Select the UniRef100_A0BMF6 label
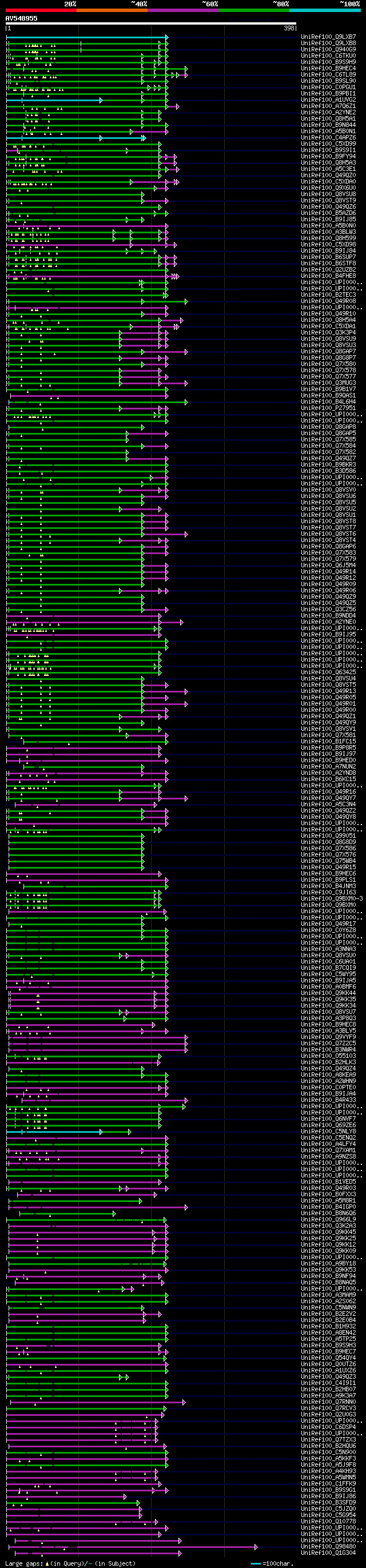Viewport: 366px width, 1568px height. click(x=328, y=986)
